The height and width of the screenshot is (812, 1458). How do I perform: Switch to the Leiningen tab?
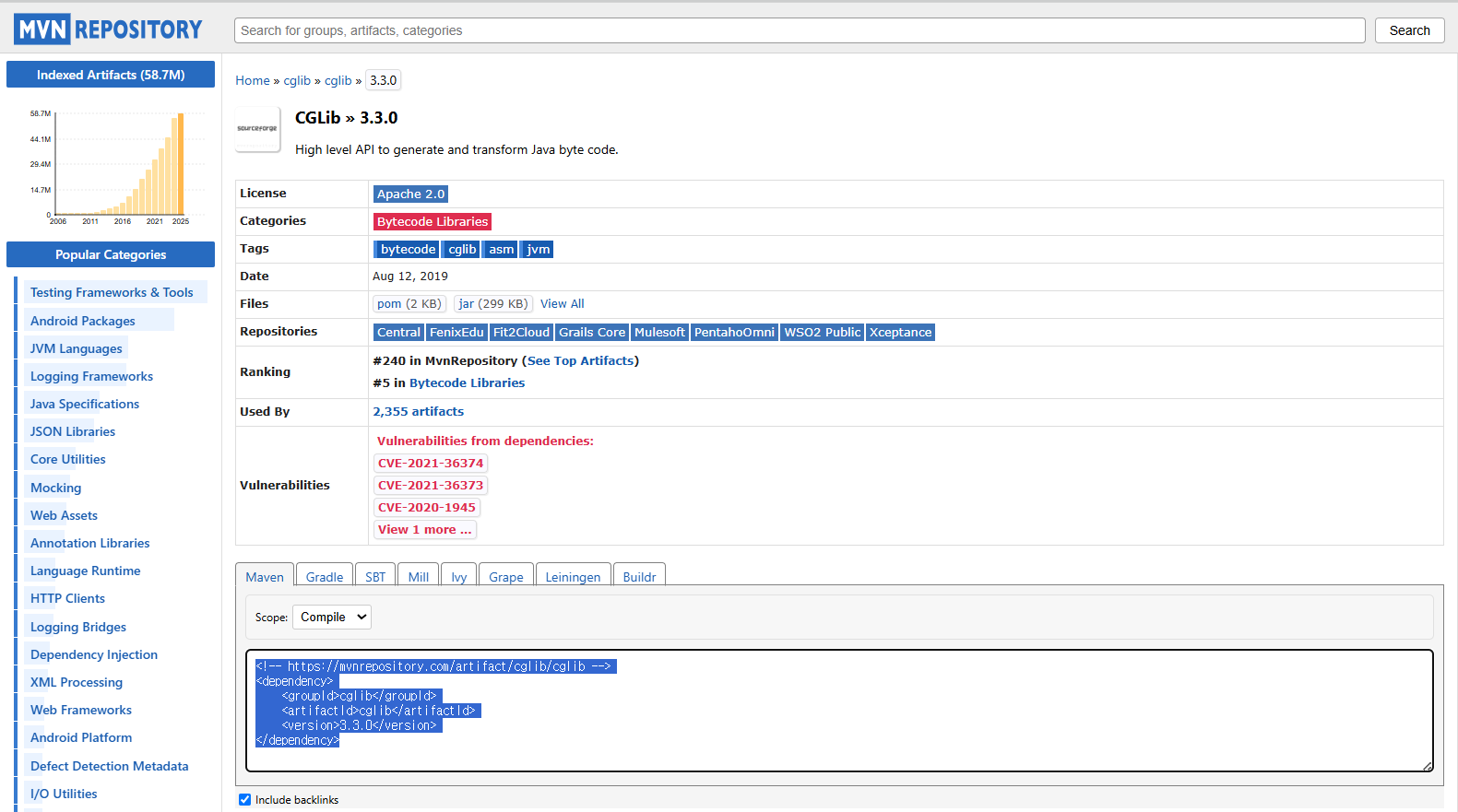(573, 577)
